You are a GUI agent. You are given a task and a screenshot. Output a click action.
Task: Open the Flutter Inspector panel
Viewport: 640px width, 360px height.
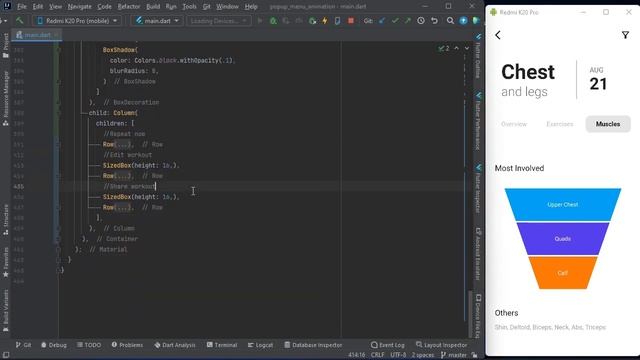[478, 188]
